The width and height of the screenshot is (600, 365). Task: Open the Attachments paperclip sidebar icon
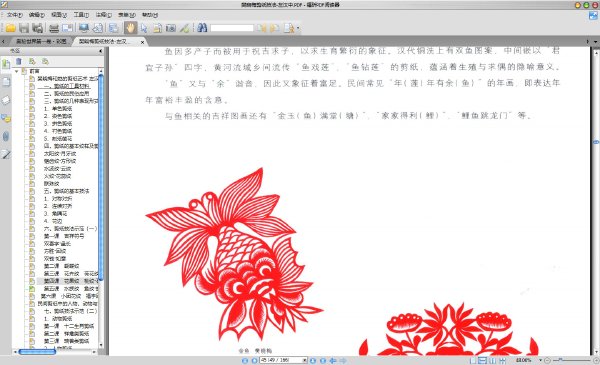click(x=6, y=136)
